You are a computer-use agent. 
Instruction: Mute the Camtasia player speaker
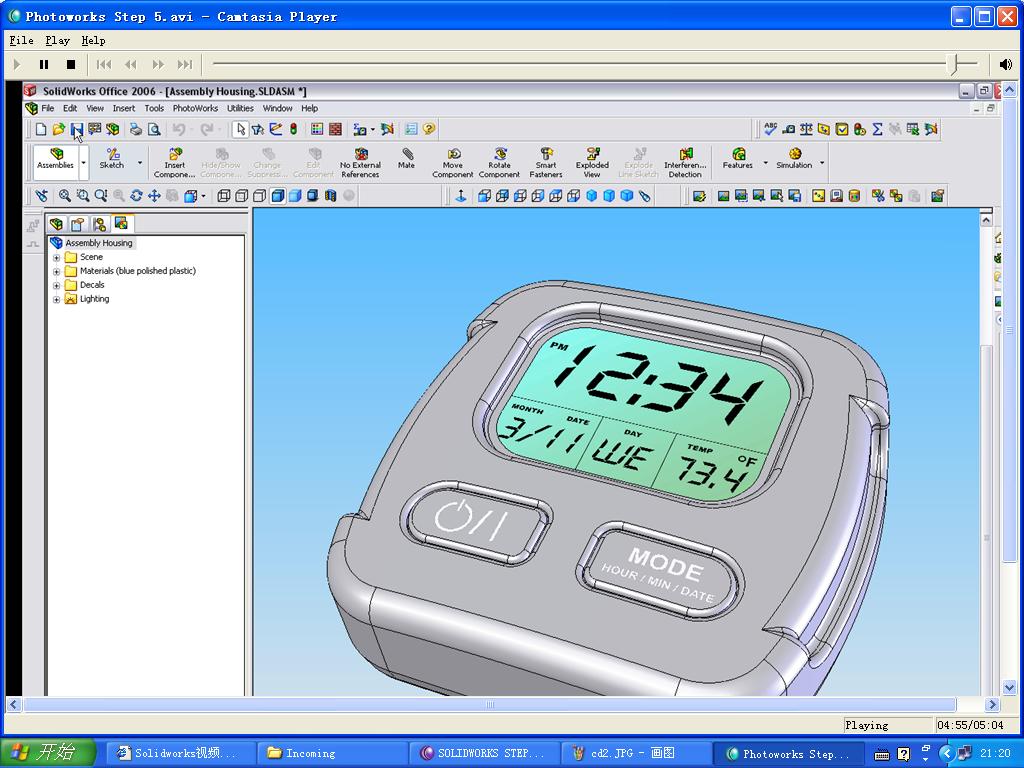point(1006,64)
